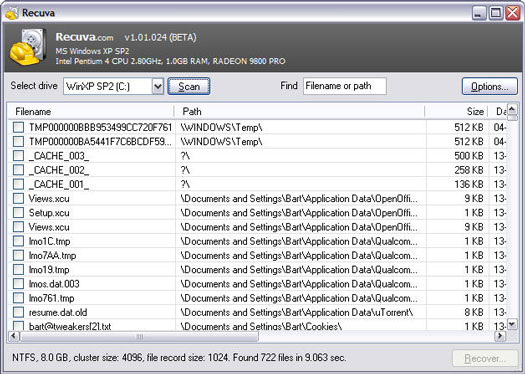
Task: Enable the lmos.dat.003 checkbox
Action: [18, 284]
